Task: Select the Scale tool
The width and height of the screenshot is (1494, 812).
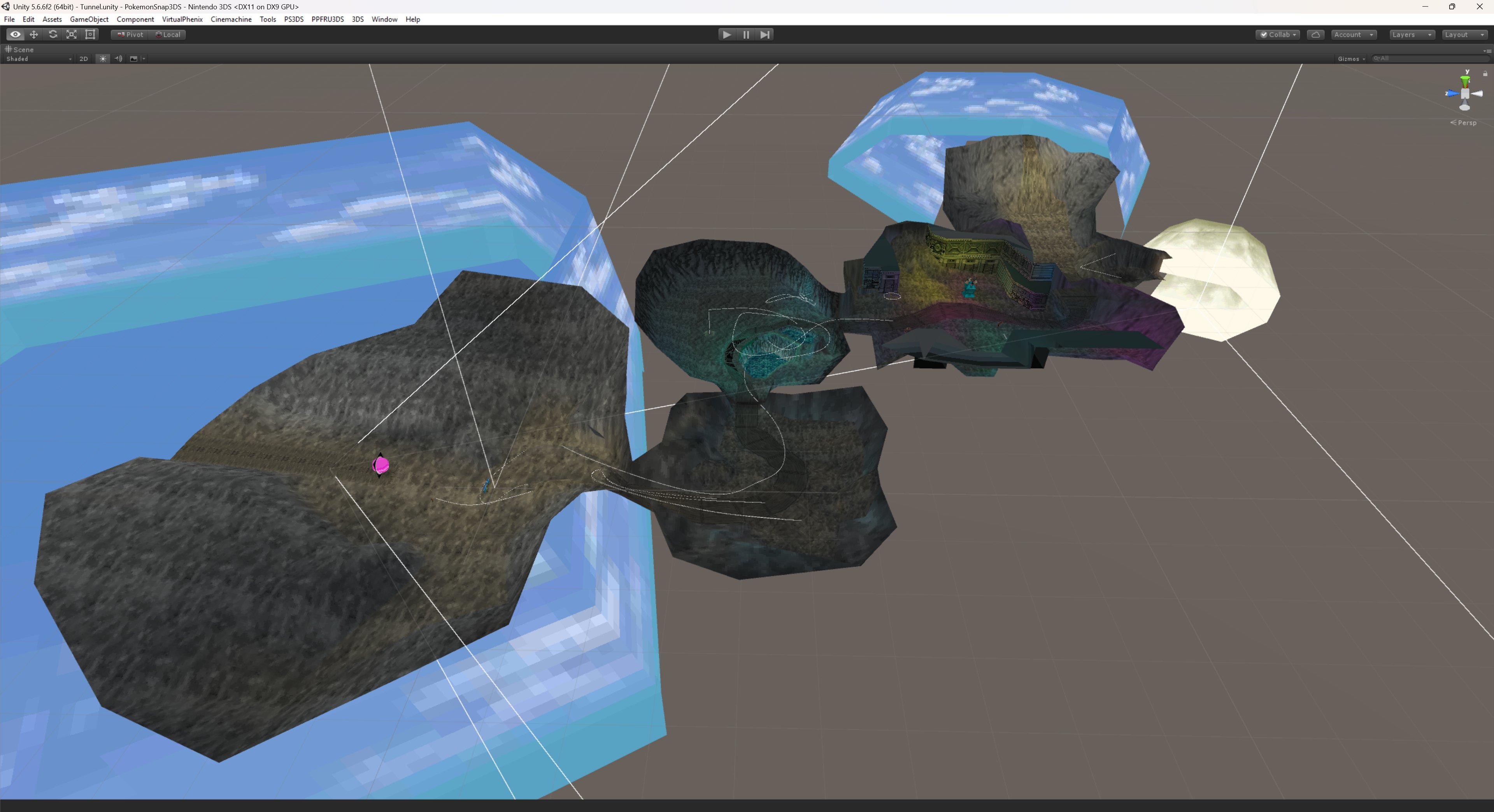Action: (71, 35)
